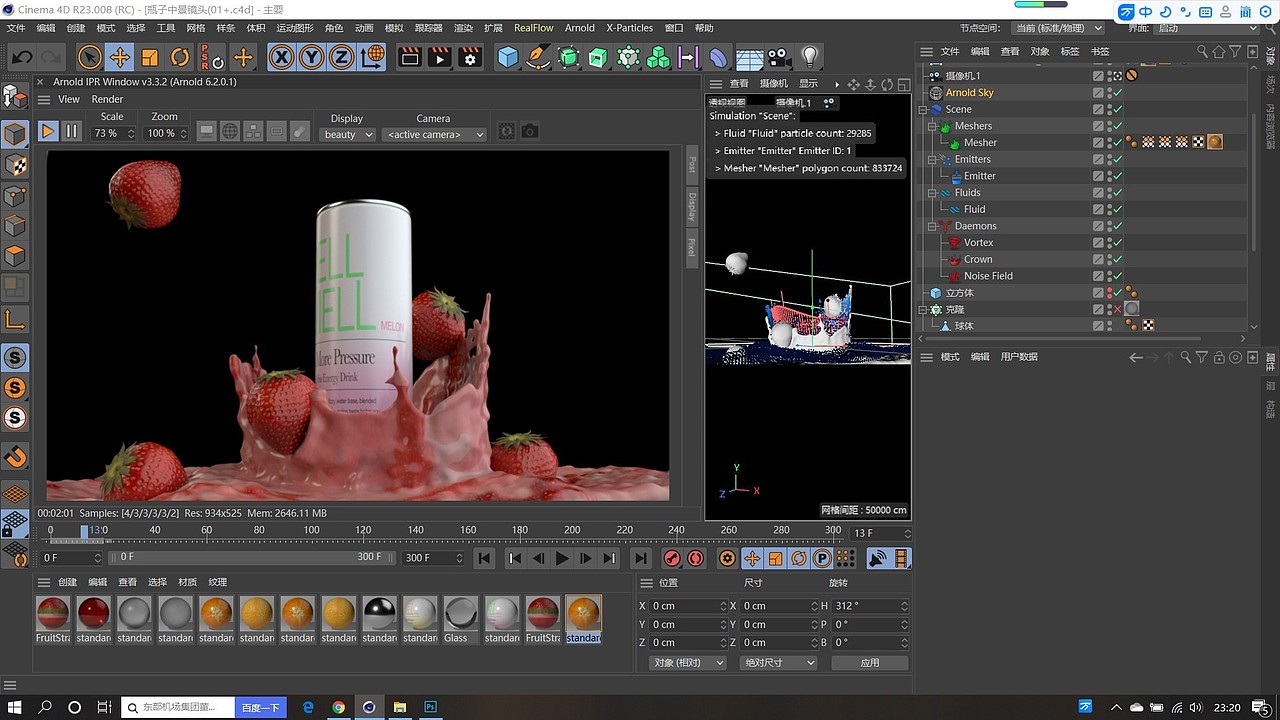Add a floor object from toolbar
1280x720 pixels.
click(x=750, y=57)
